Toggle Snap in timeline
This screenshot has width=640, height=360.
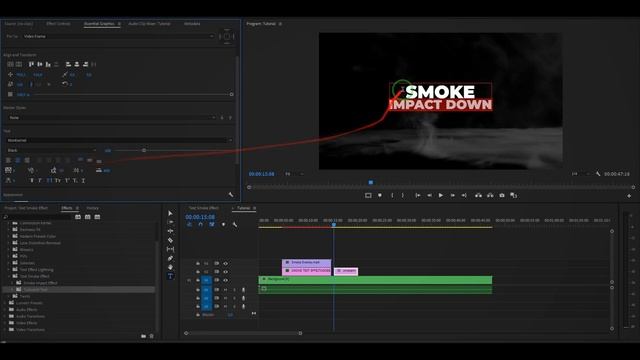coord(200,224)
